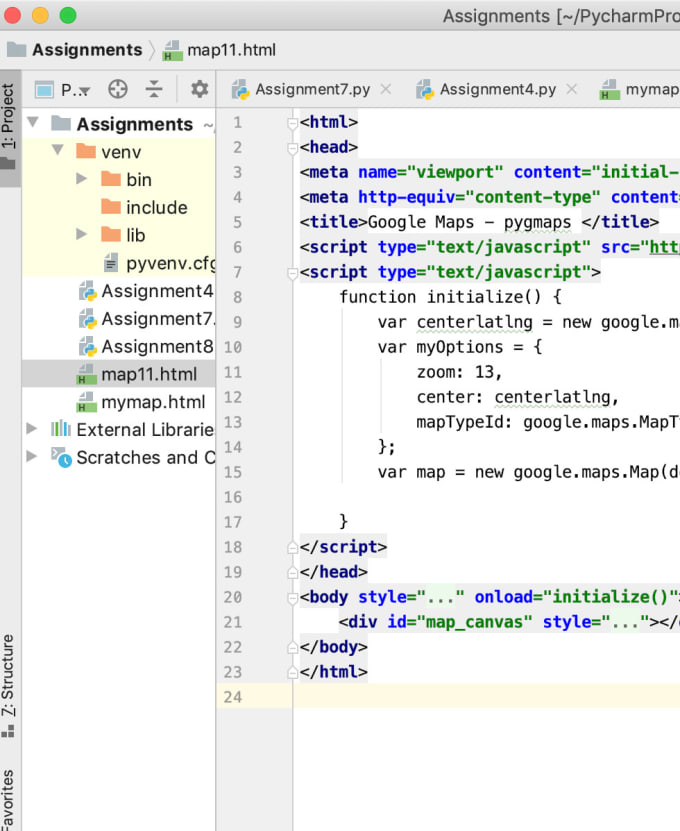Click the venv folder icon

tap(86, 151)
